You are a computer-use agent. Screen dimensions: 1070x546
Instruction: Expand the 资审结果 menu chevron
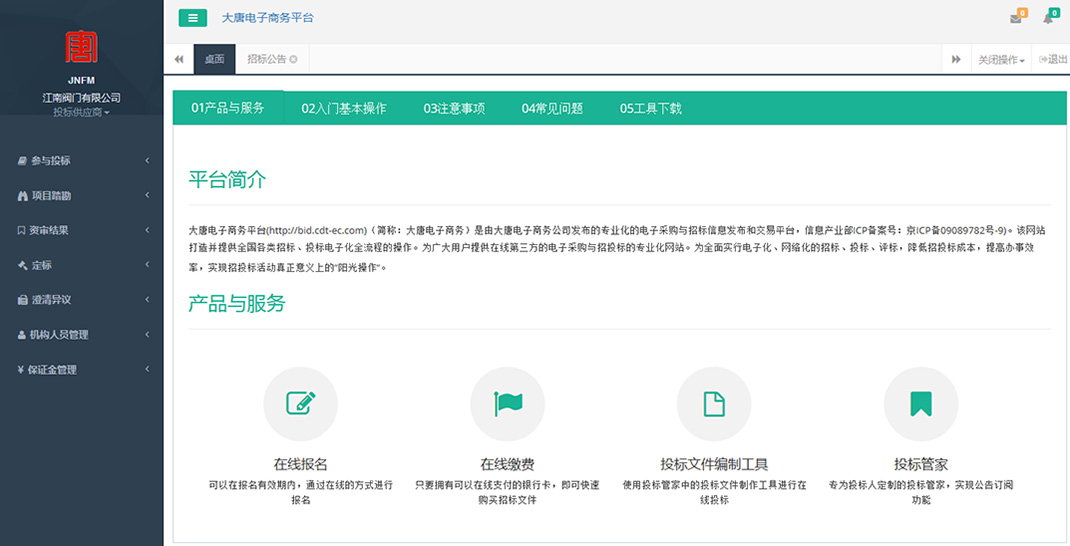147,230
